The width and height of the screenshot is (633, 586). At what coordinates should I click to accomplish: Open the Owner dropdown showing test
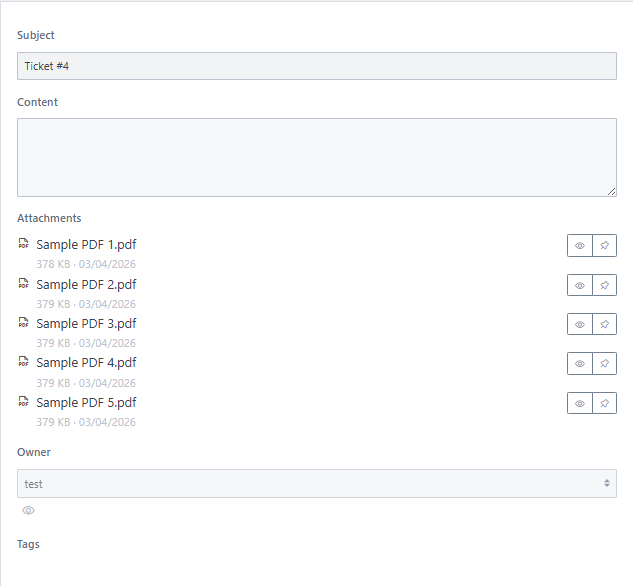point(300,484)
